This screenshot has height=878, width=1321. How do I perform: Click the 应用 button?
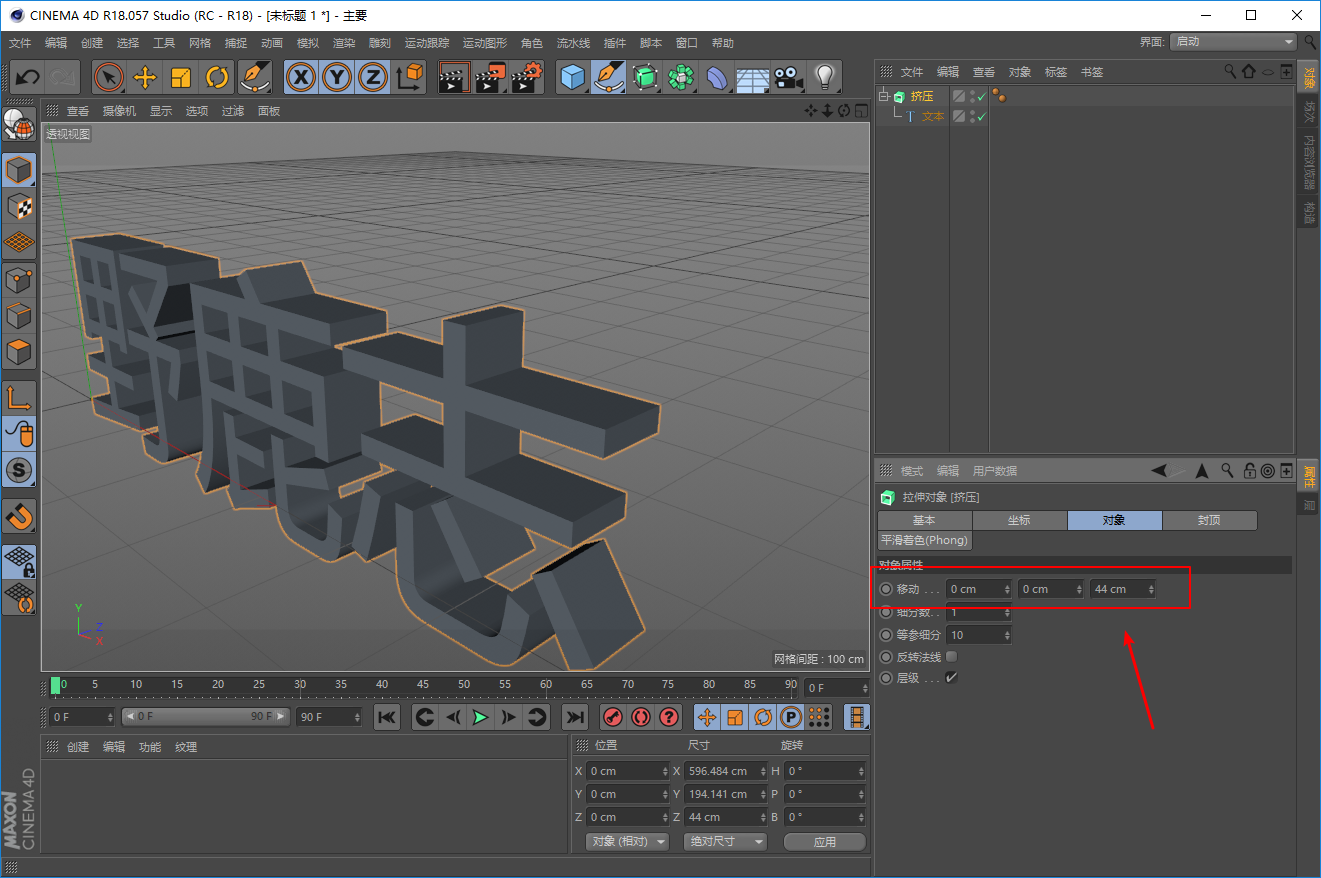pos(825,842)
